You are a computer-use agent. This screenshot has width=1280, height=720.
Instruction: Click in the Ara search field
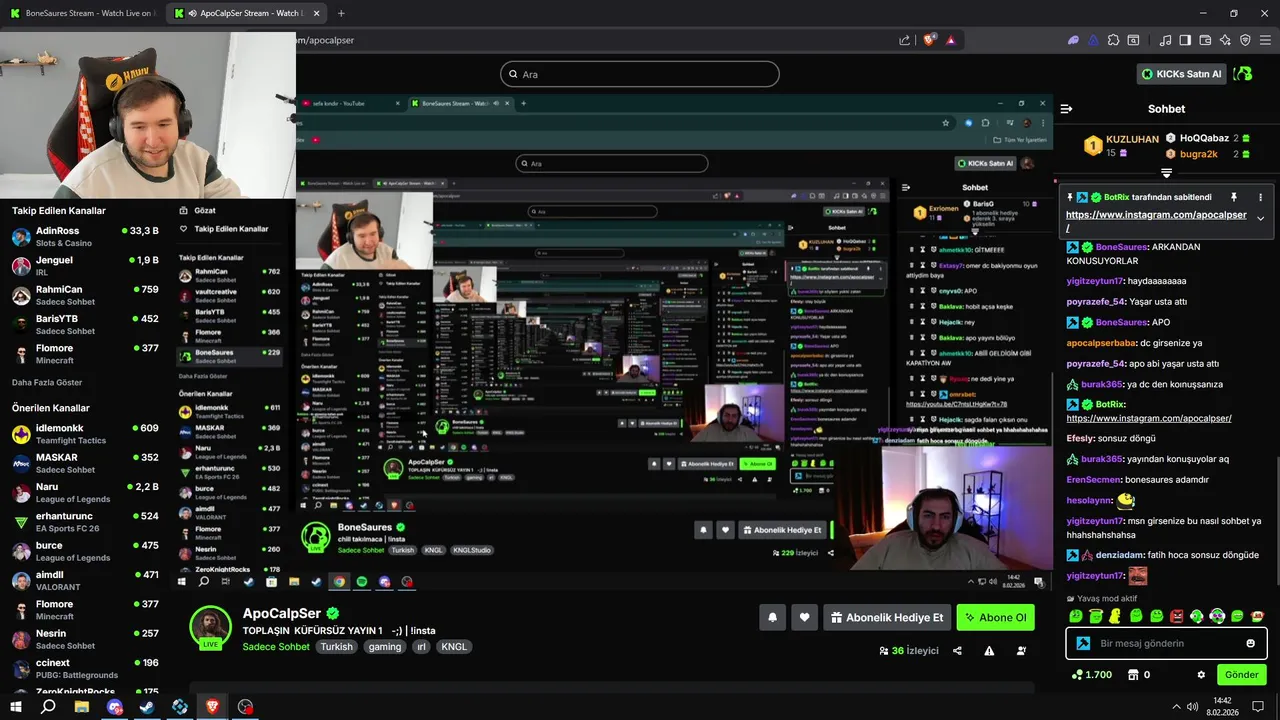click(x=640, y=74)
